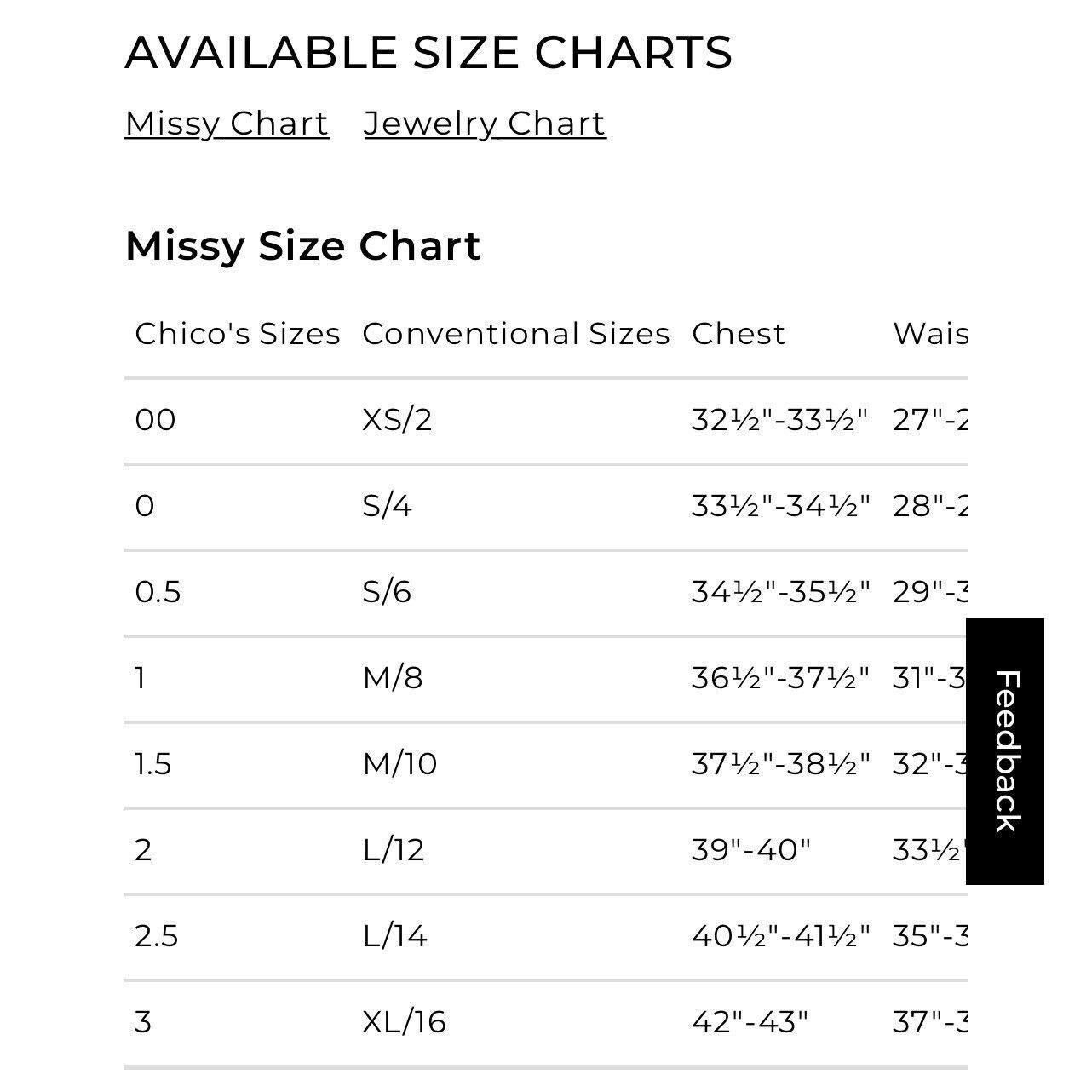Select the M/10 conventional size cell
The width and height of the screenshot is (1092, 1092).
point(399,764)
